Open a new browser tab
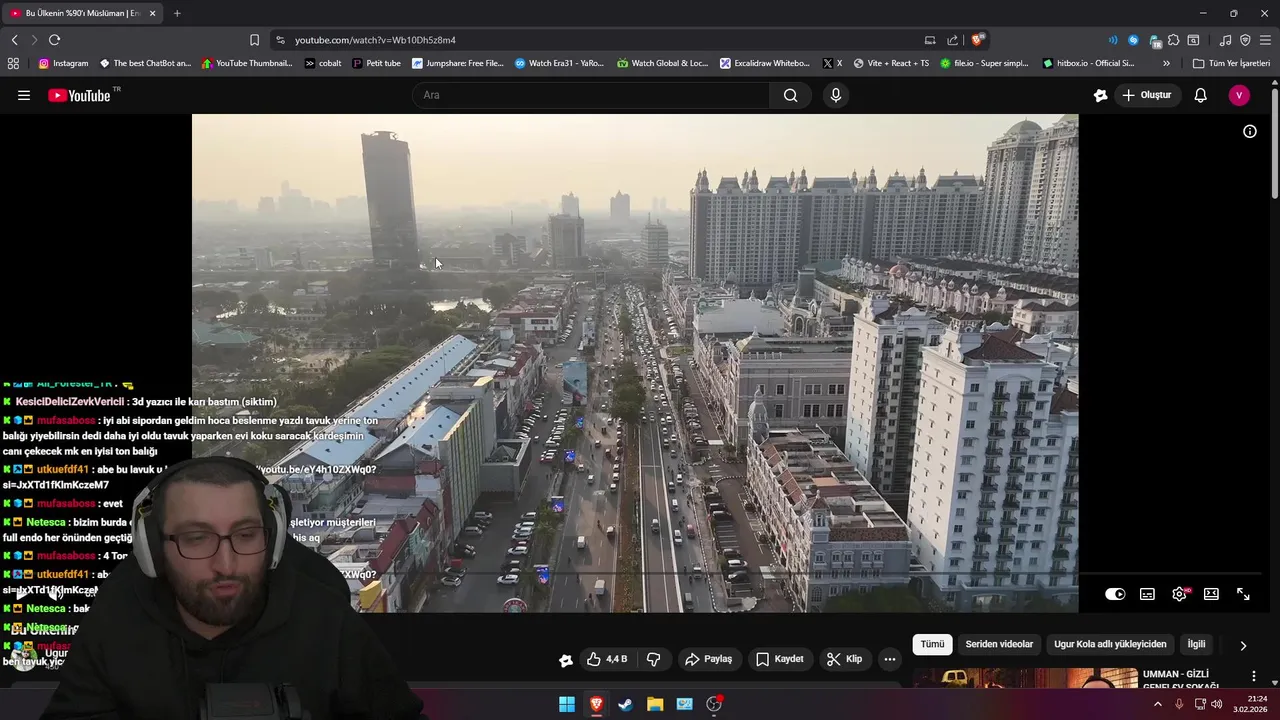The width and height of the screenshot is (1280, 720). 177,13
